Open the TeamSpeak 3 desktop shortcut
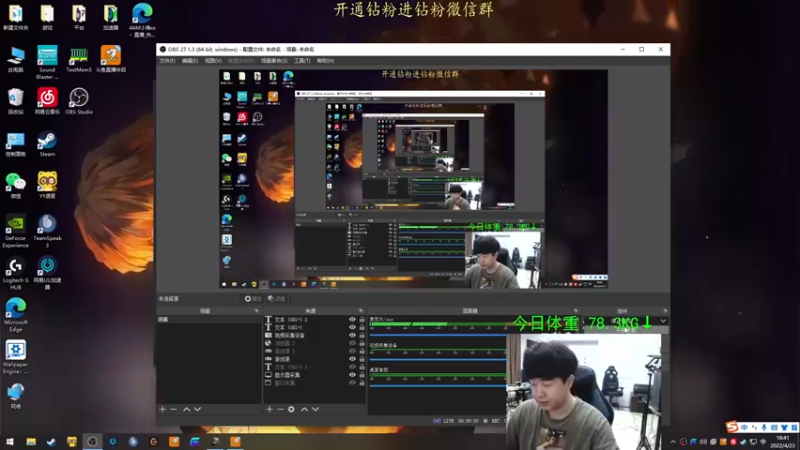Viewport: 800px width, 450px height. [47, 231]
